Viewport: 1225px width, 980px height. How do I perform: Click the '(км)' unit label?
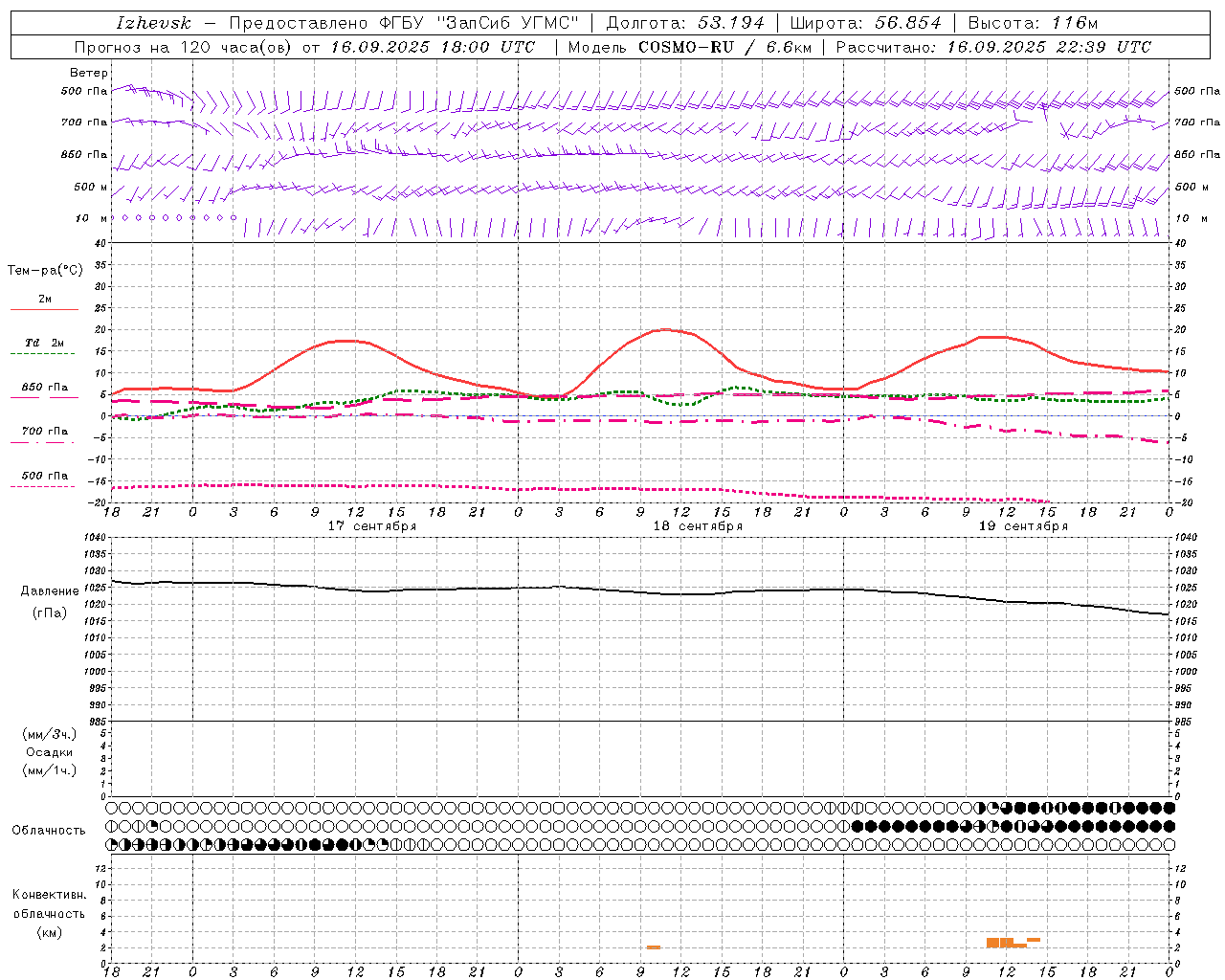tap(49, 932)
